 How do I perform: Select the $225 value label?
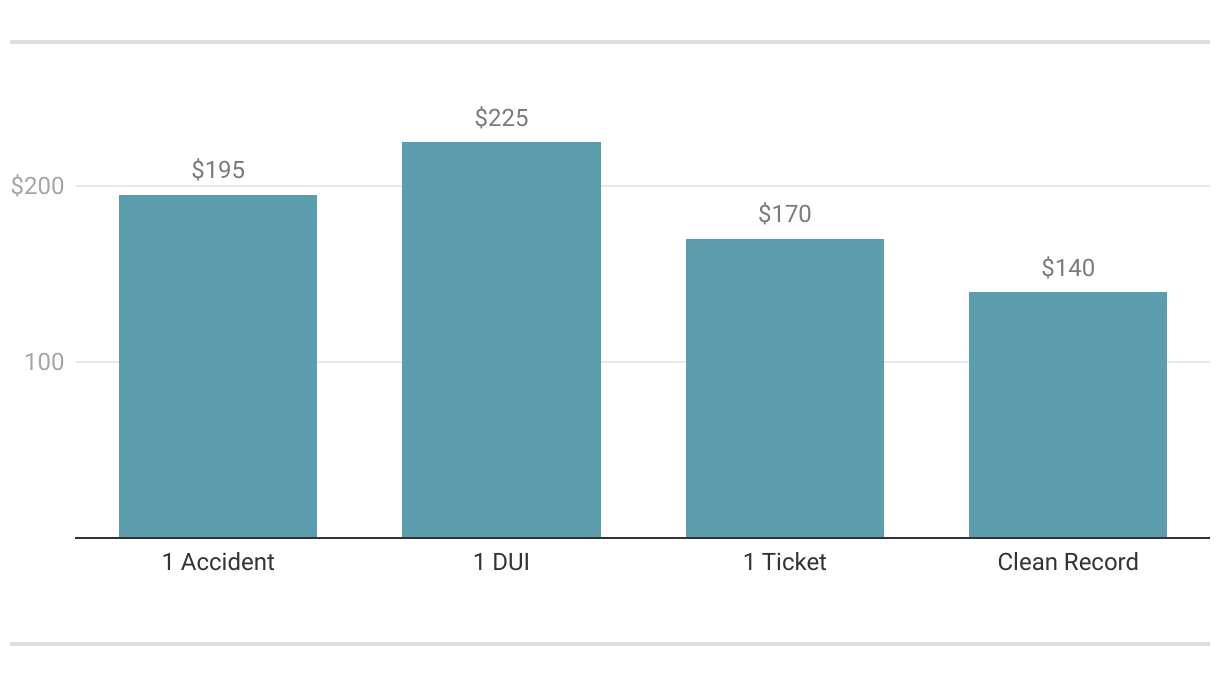501,118
